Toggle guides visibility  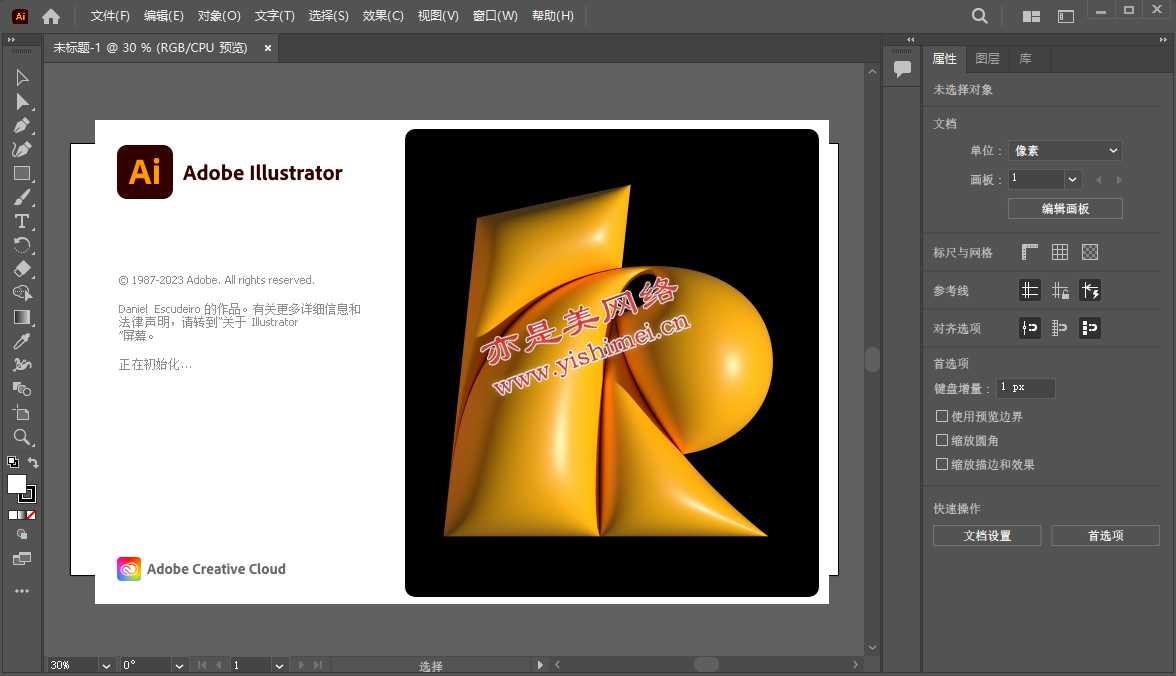pyautogui.click(x=1030, y=290)
